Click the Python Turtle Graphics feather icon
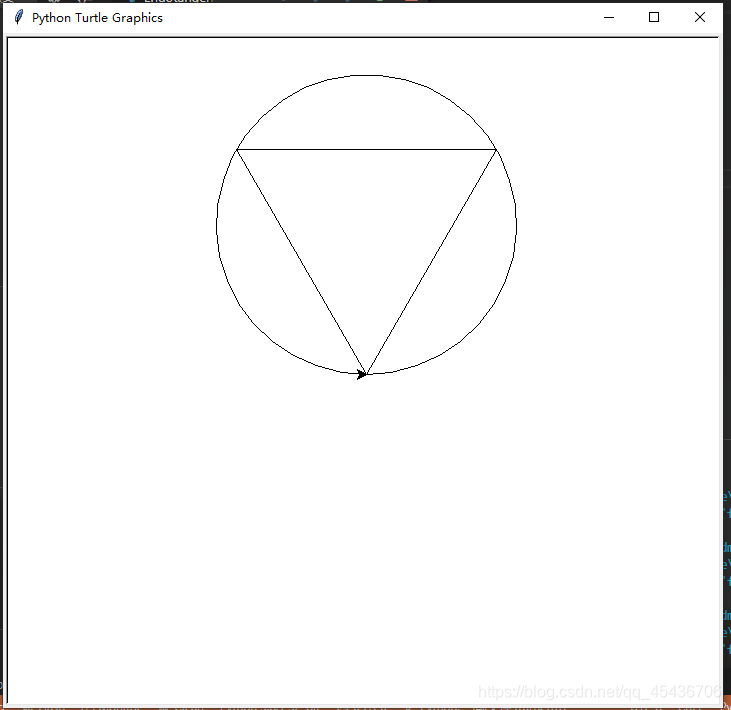Image resolution: width=731 pixels, height=710 pixels. coord(18,17)
